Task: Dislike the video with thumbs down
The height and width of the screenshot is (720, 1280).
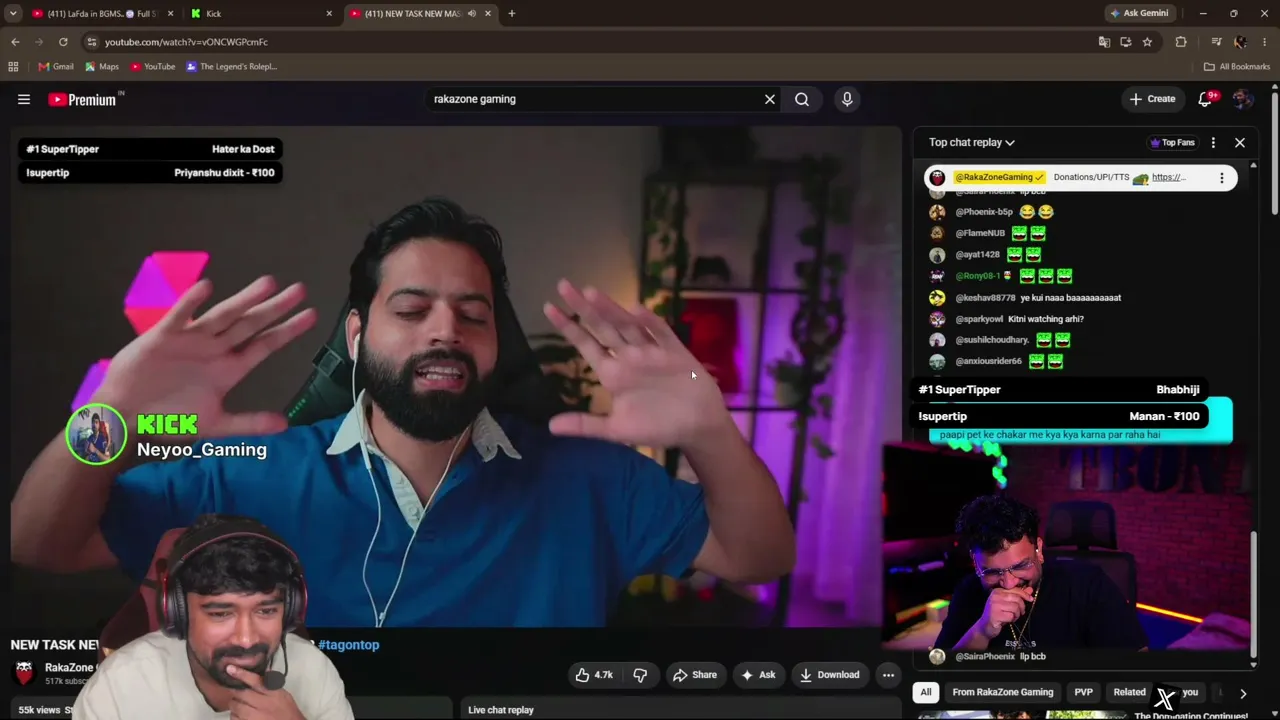Action: (640, 675)
